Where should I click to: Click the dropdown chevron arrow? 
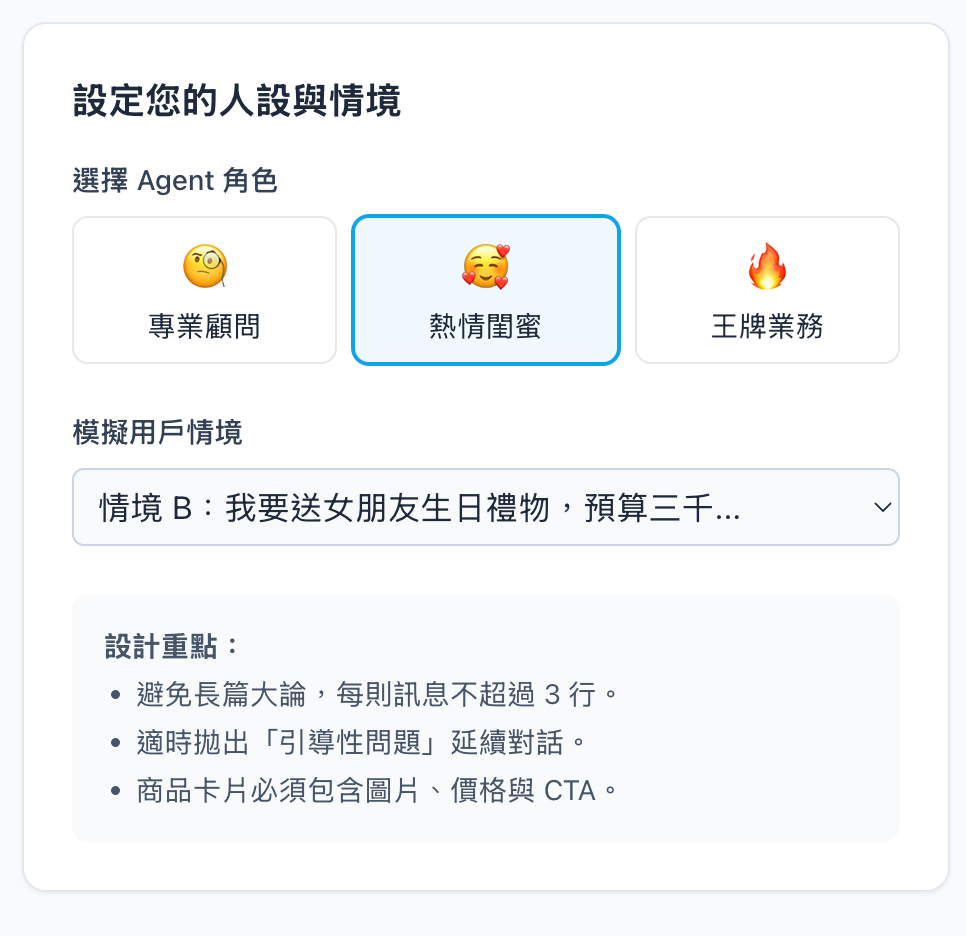click(x=881, y=507)
